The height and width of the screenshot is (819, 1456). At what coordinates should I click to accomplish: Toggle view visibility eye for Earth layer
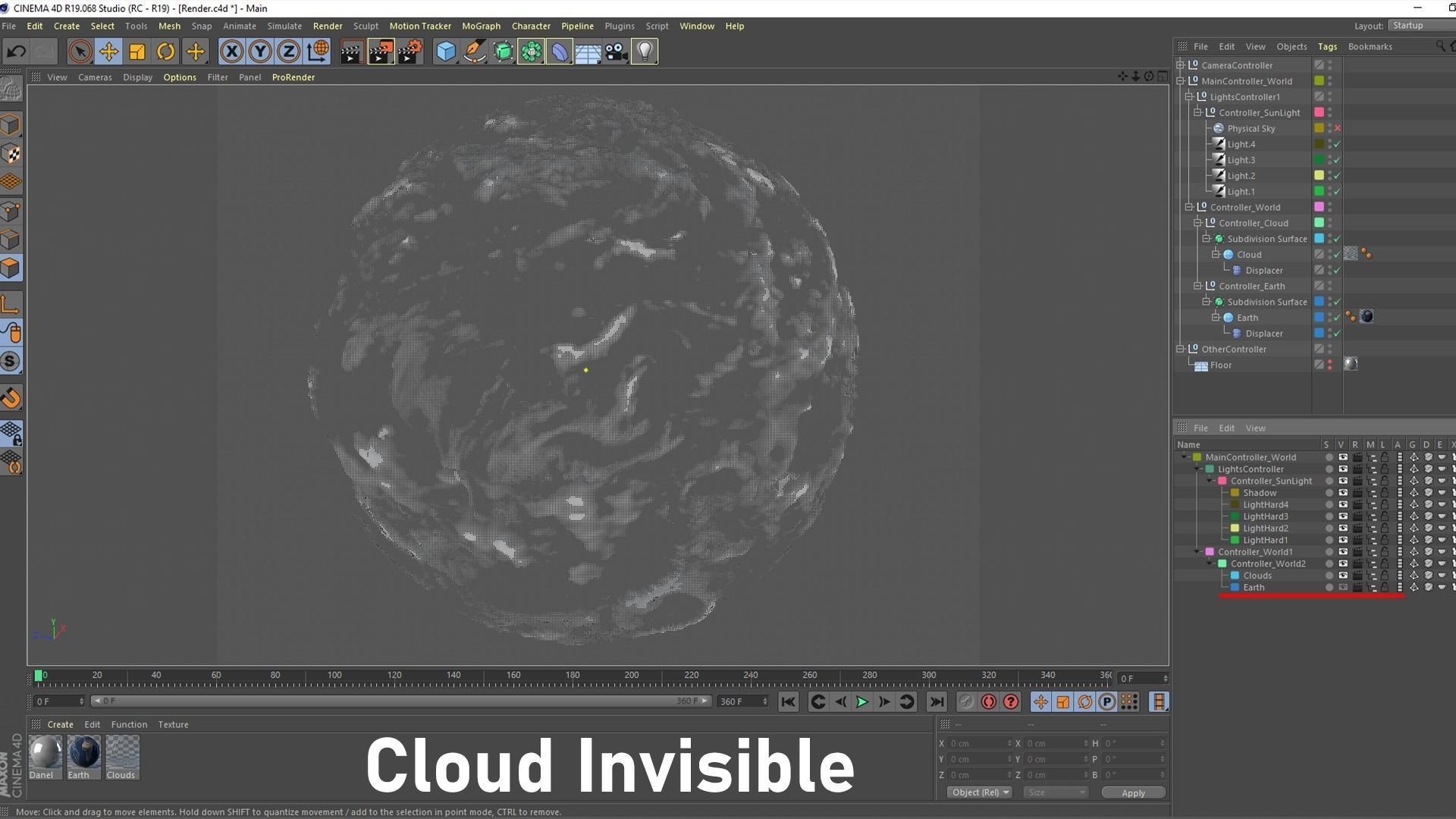1343,588
